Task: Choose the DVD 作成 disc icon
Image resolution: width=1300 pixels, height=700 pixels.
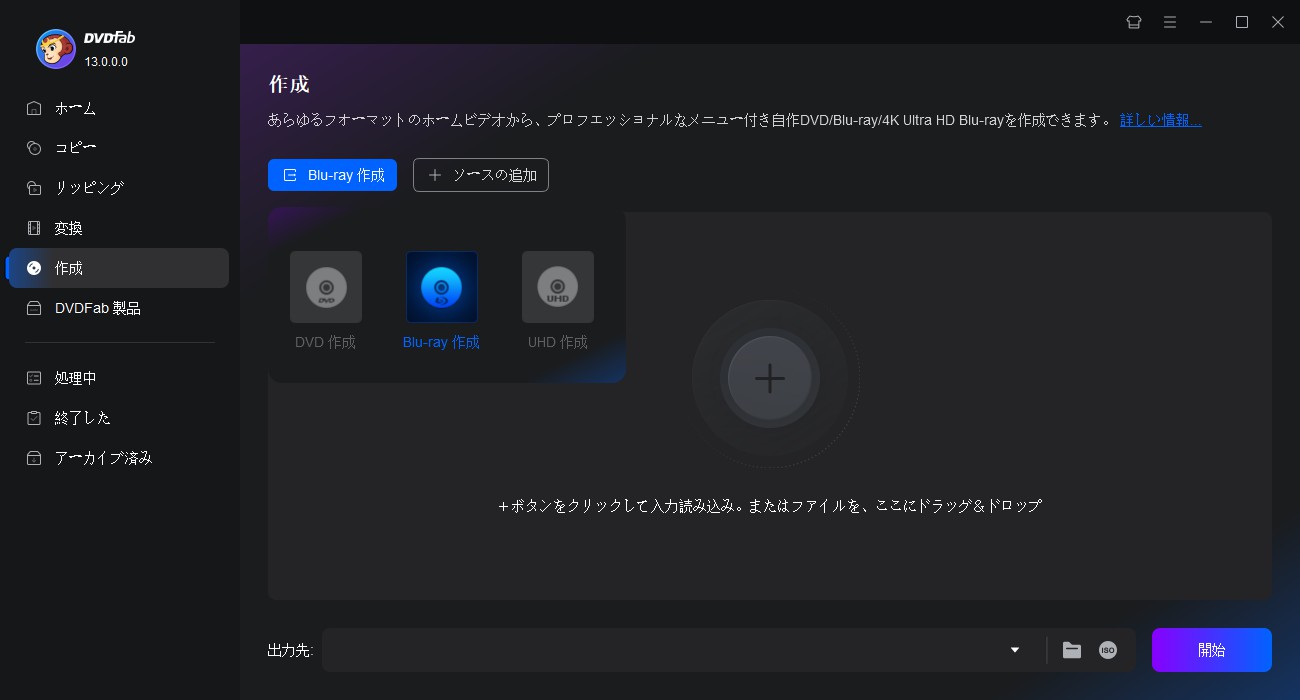Action: (x=326, y=287)
